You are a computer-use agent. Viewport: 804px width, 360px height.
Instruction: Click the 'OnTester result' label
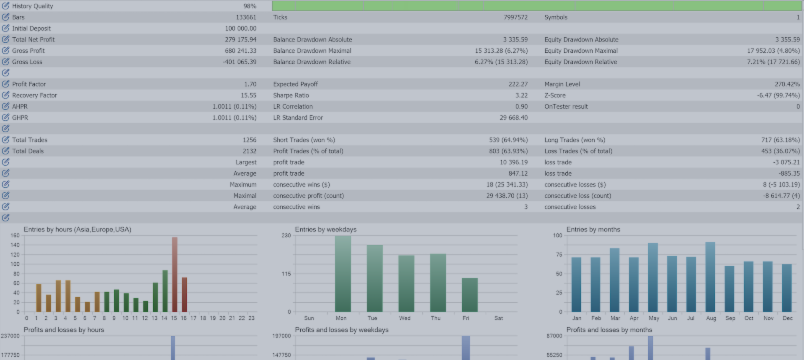tap(566, 107)
